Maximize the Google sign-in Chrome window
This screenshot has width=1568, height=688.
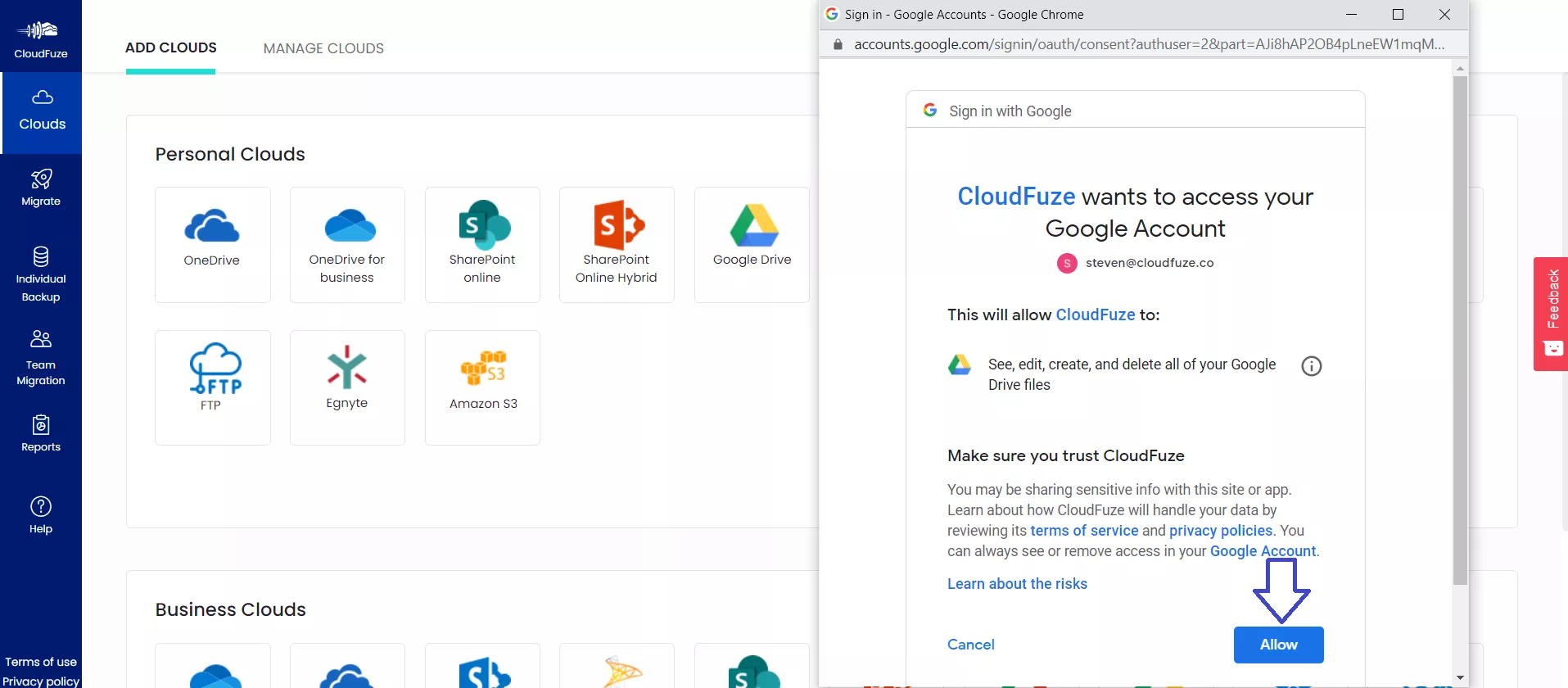tap(1398, 14)
